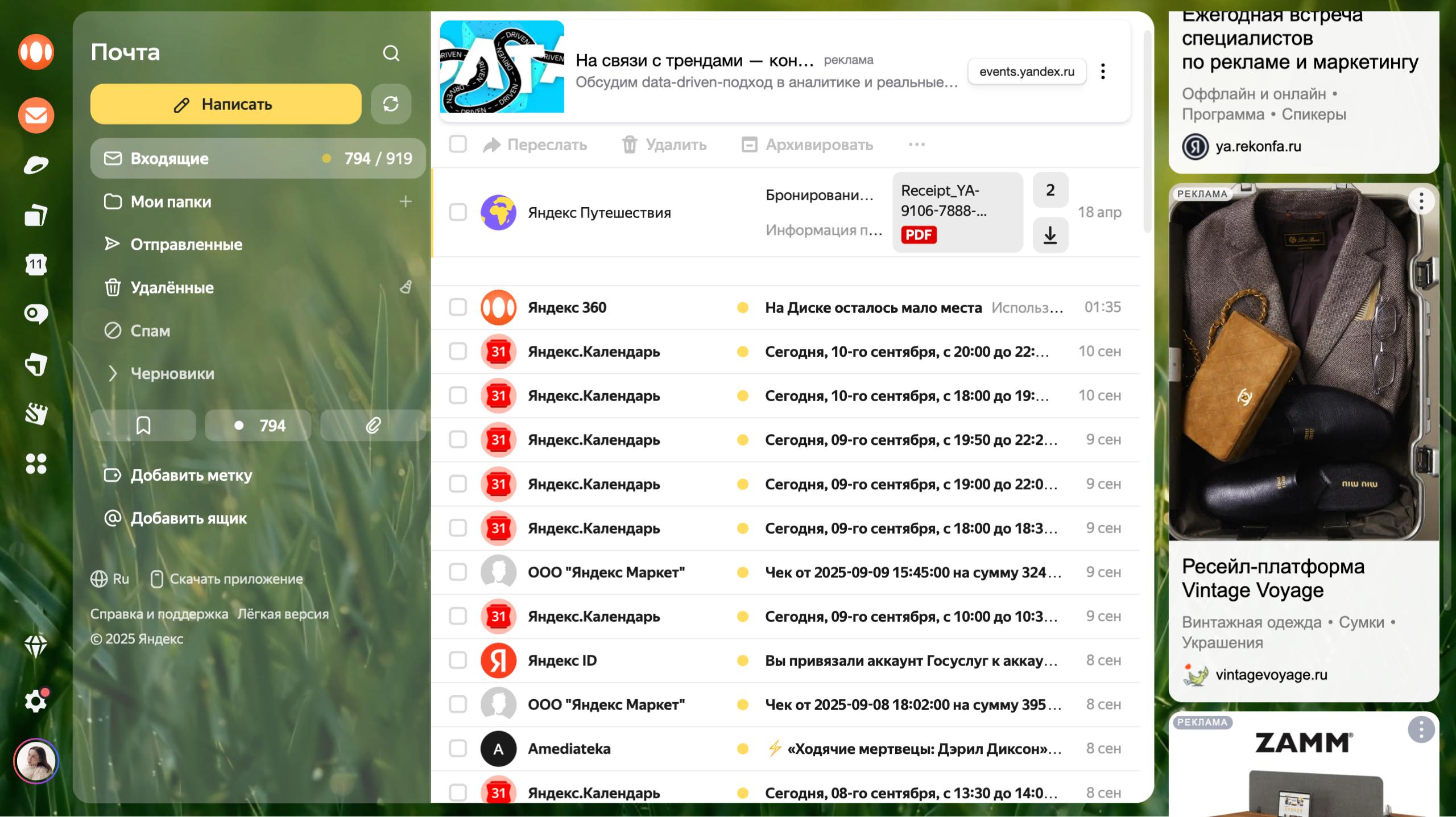Toggle the unread dot on the Яндекс ID message

(742, 661)
